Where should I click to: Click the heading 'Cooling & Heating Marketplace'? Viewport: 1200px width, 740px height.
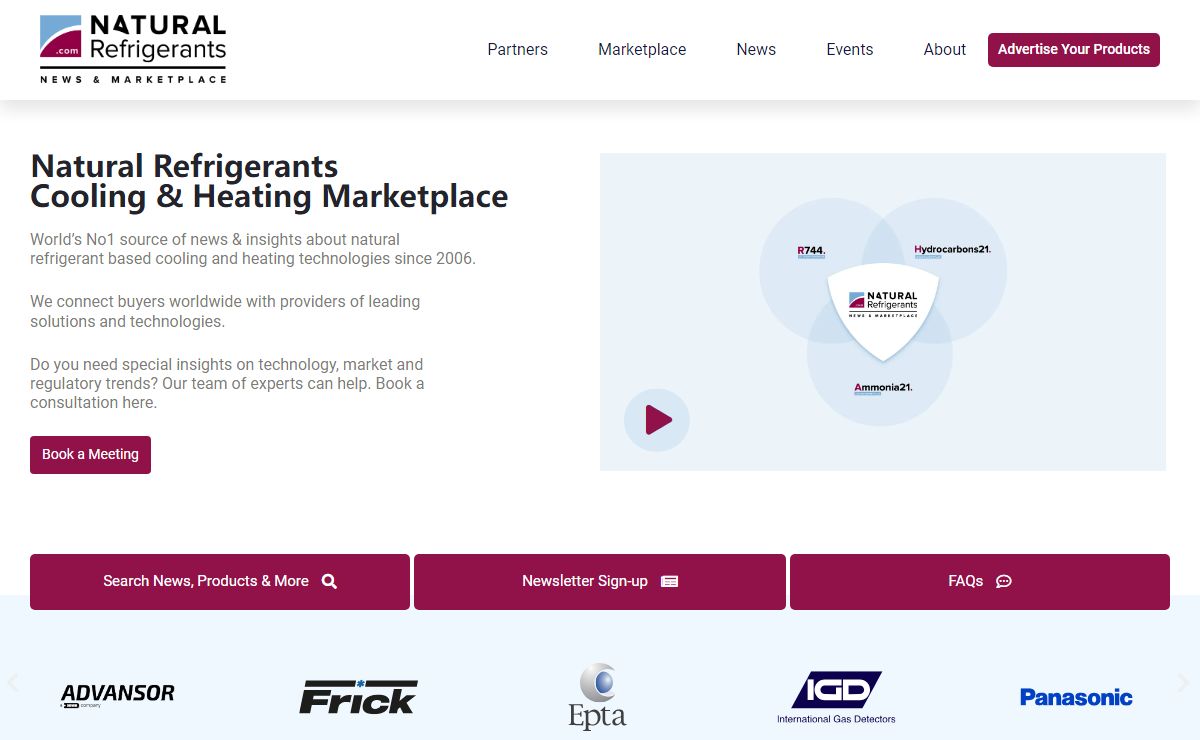pyautogui.click(x=269, y=196)
